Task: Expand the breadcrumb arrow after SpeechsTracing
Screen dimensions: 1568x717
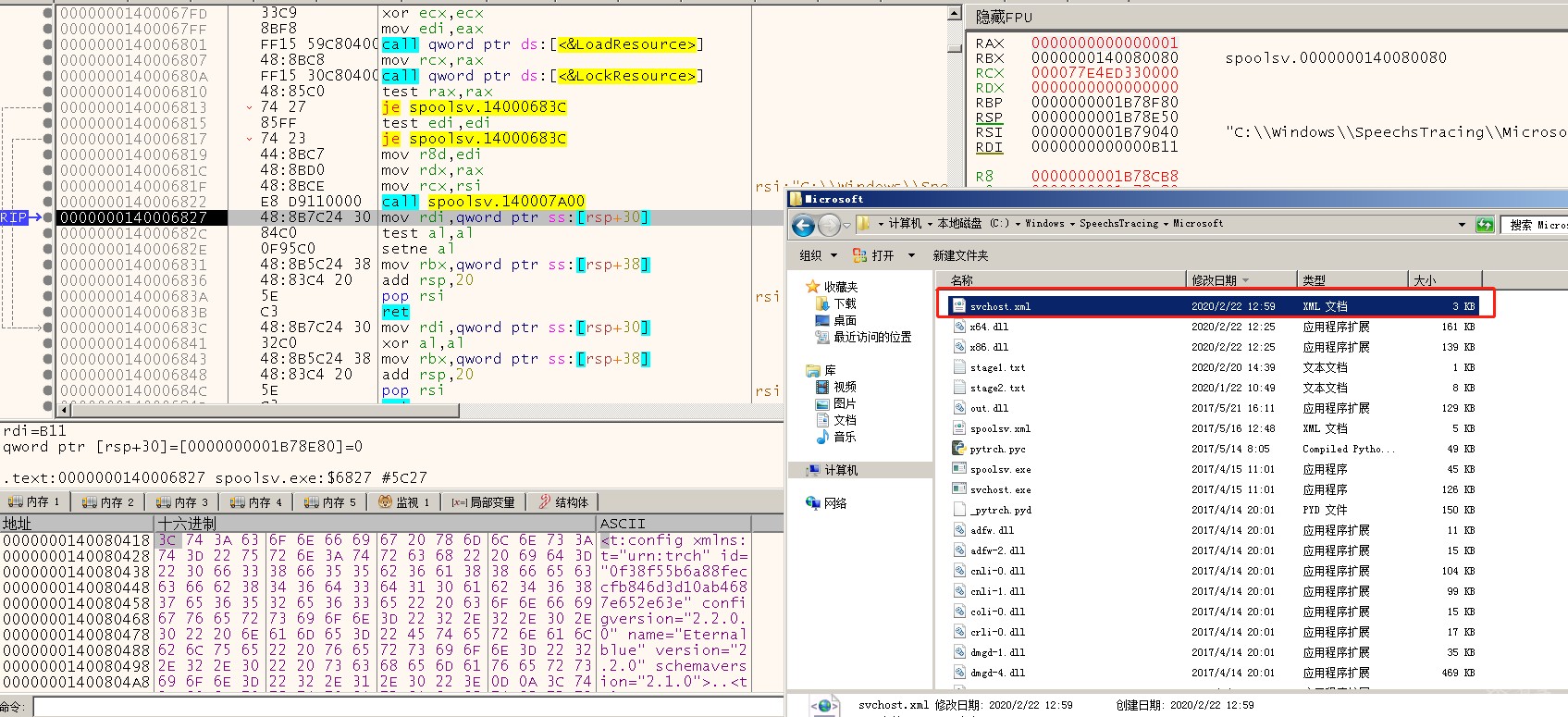Action: [1166, 224]
